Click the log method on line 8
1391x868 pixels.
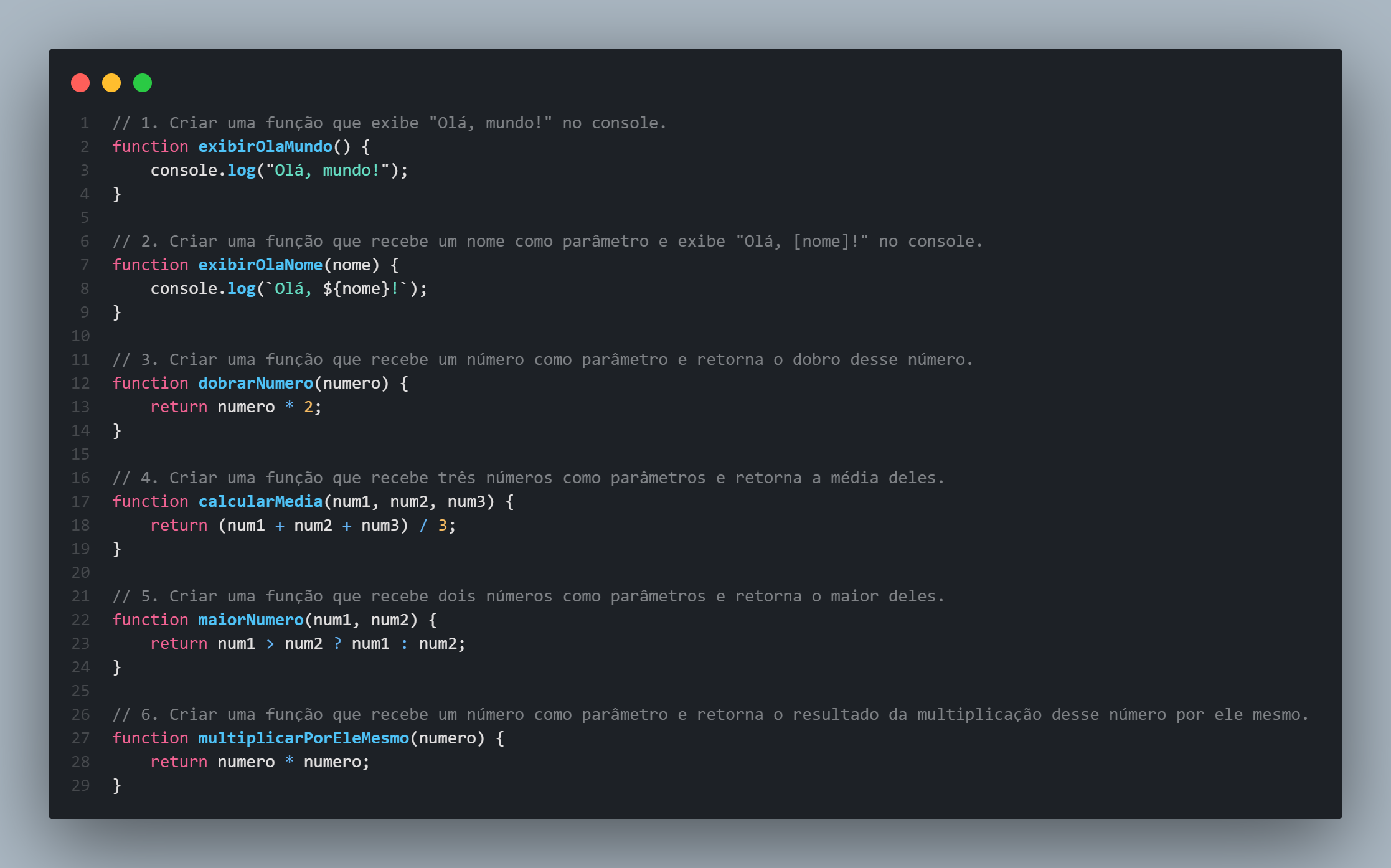(242, 288)
